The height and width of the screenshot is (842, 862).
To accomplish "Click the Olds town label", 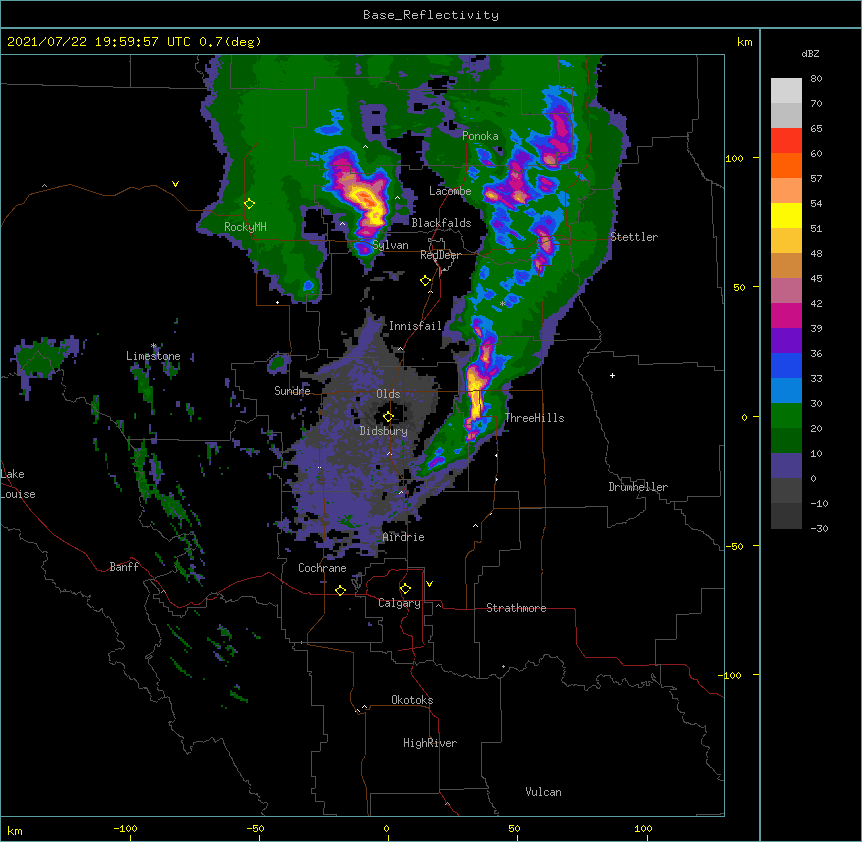I will tap(388, 394).
